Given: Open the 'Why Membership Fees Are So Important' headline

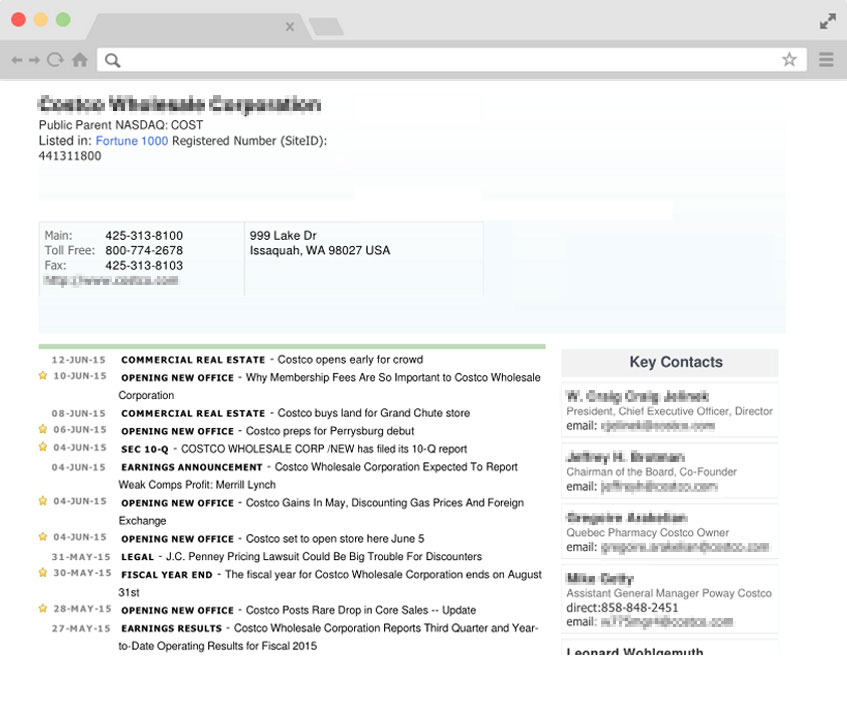Looking at the screenshot, I should click(x=330, y=386).
